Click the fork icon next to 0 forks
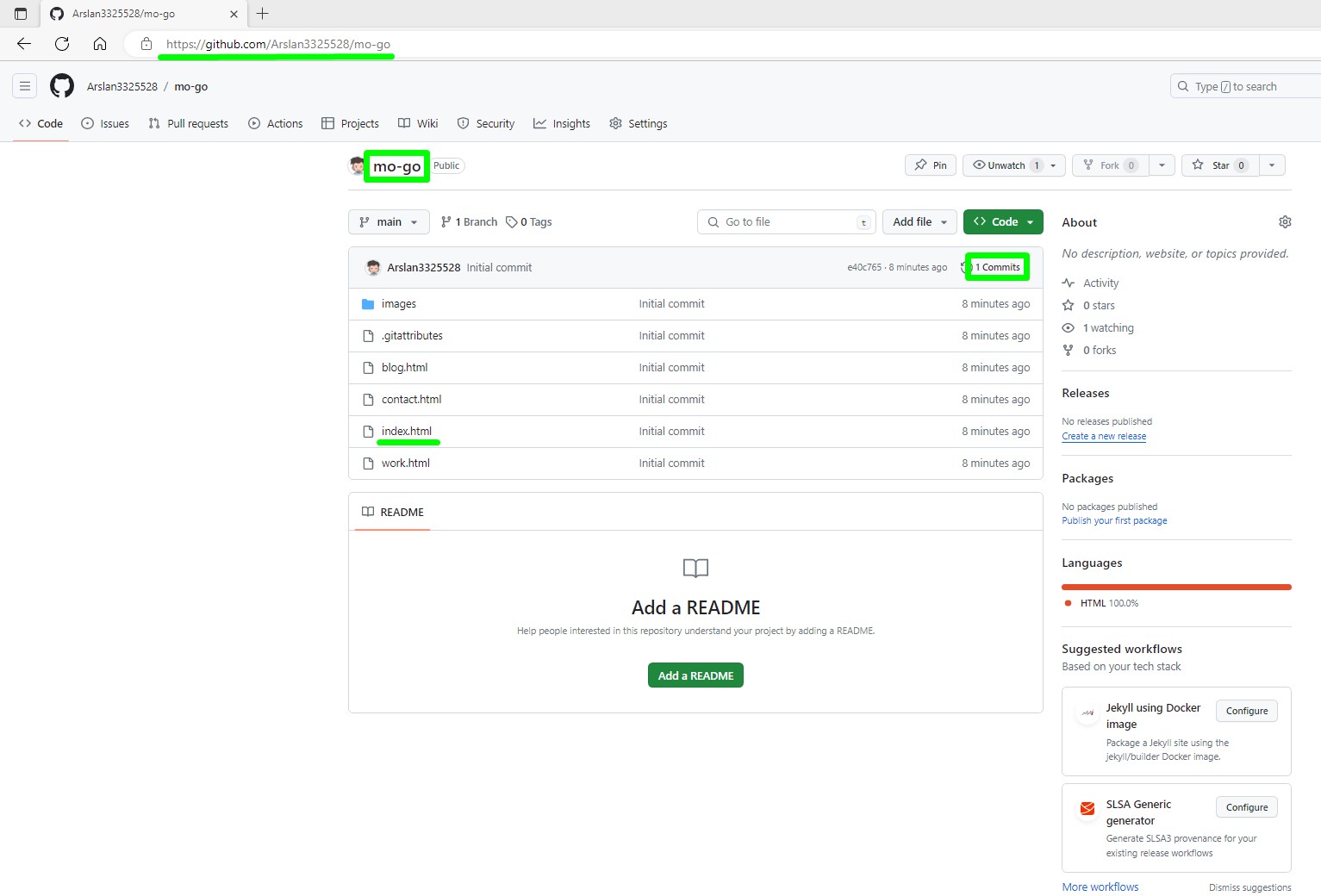The image size is (1321, 896). pyautogui.click(x=1069, y=351)
